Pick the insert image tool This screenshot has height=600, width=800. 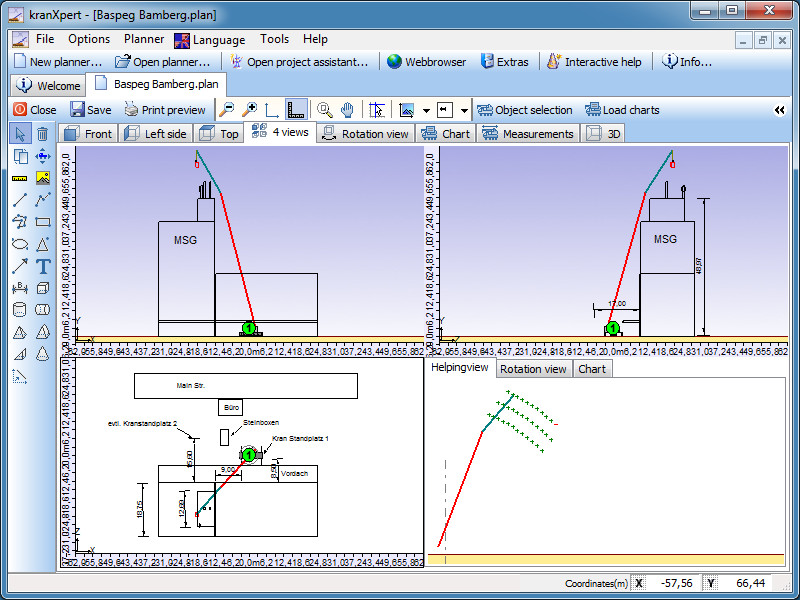[x=43, y=178]
